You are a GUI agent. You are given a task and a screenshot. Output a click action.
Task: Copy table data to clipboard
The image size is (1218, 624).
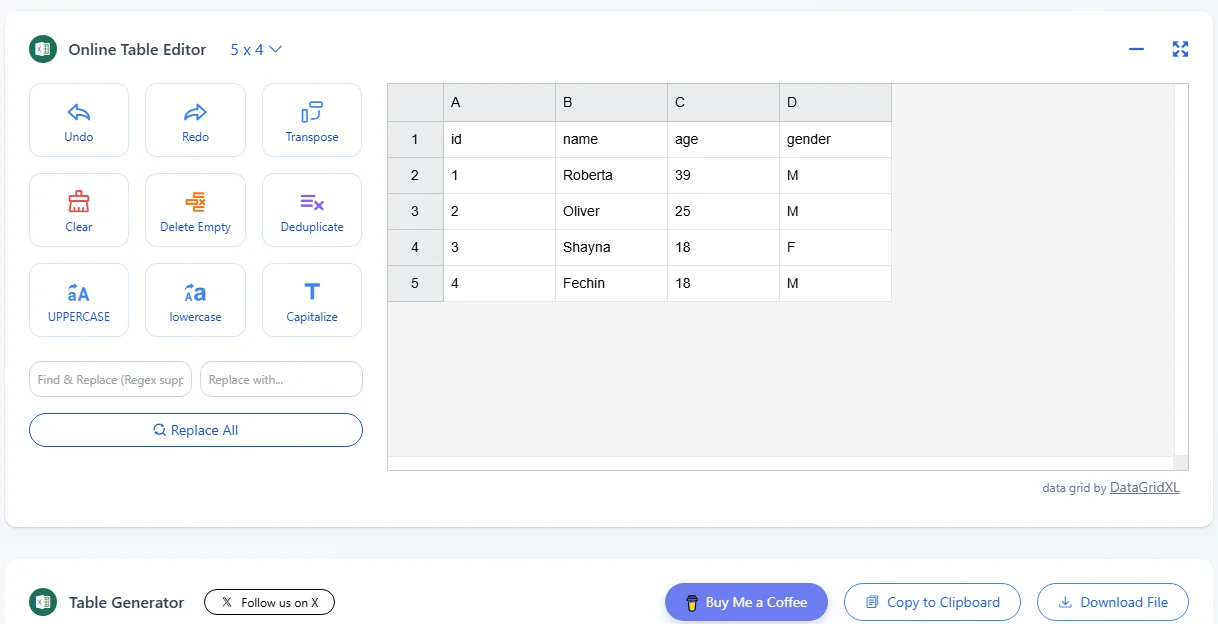[x=932, y=601]
